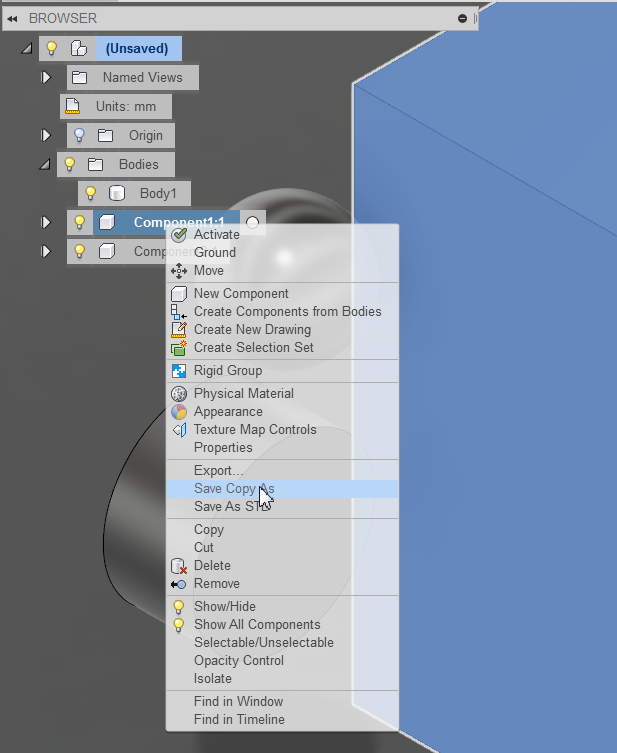Toggle visibility bulb of the Unsaved root

pyautogui.click(x=51, y=49)
